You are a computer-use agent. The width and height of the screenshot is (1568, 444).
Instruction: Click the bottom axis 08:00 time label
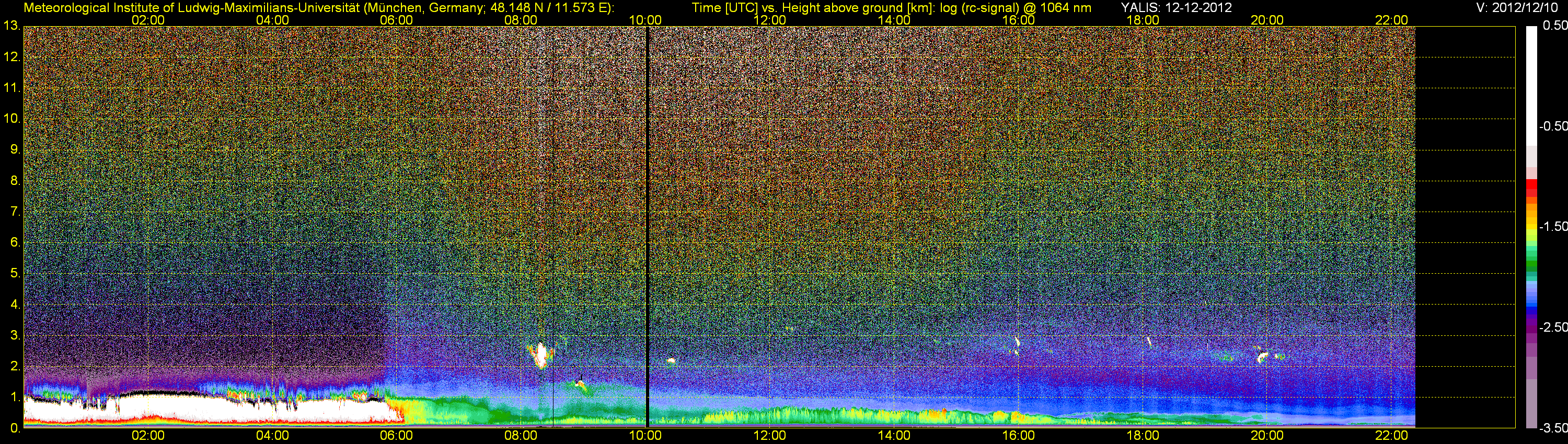[x=521, y=436]
